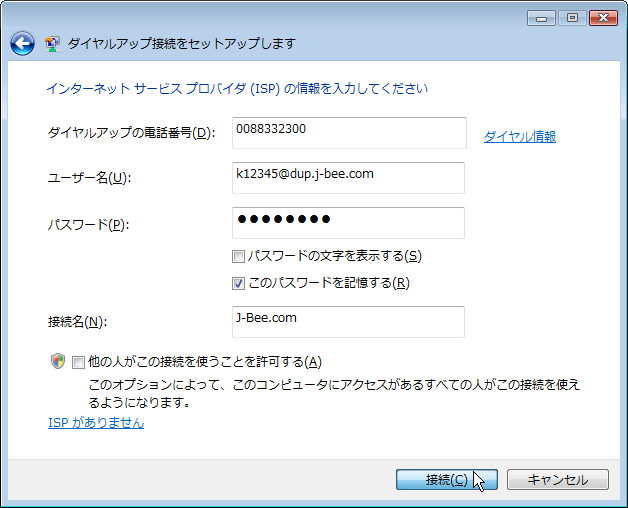The width and height of the screenshot is (628, 508).
Task: Minimize the setup wizard window
Action: tap(541, 18)
